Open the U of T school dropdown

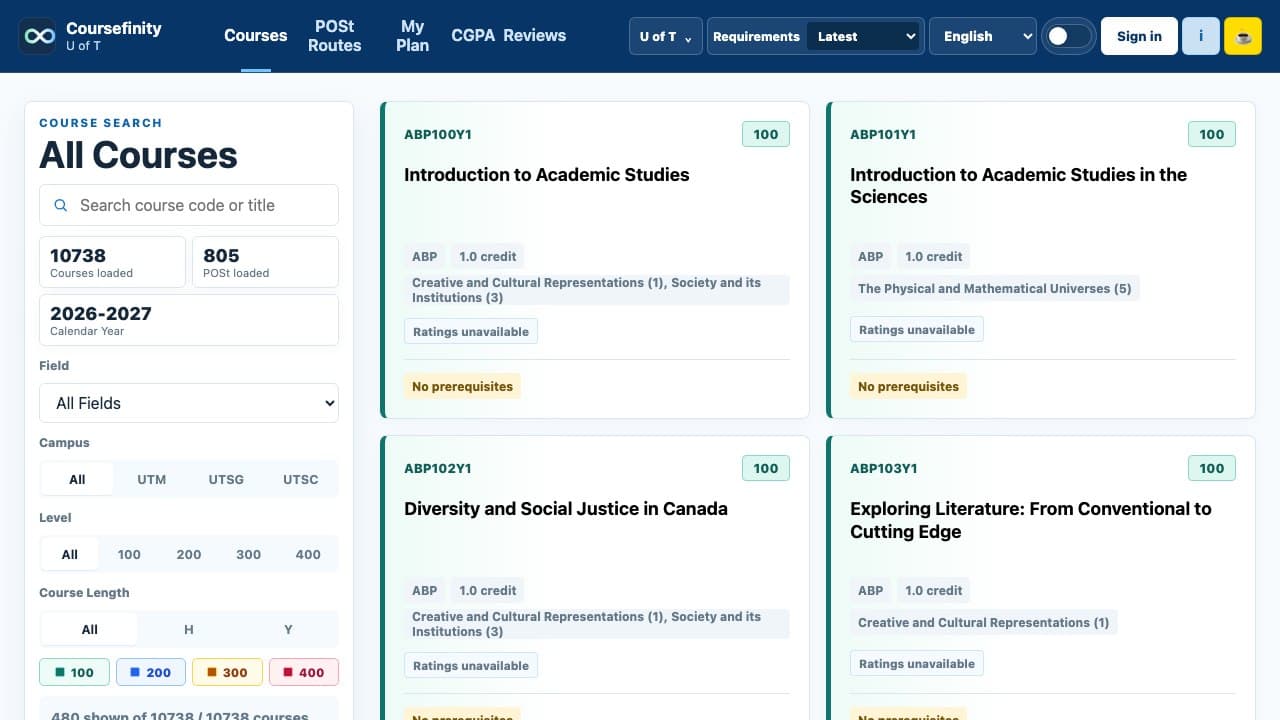tap(665, 36)
